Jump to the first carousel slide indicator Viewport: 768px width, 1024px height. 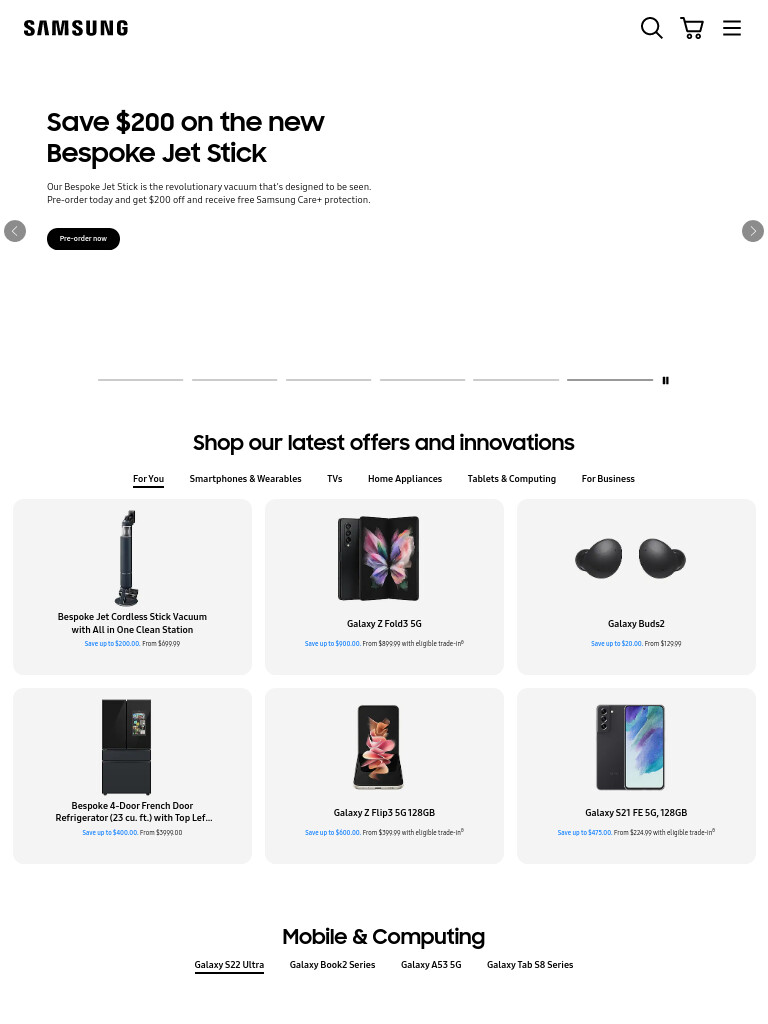pyautogui.click(x=140, y=380)
